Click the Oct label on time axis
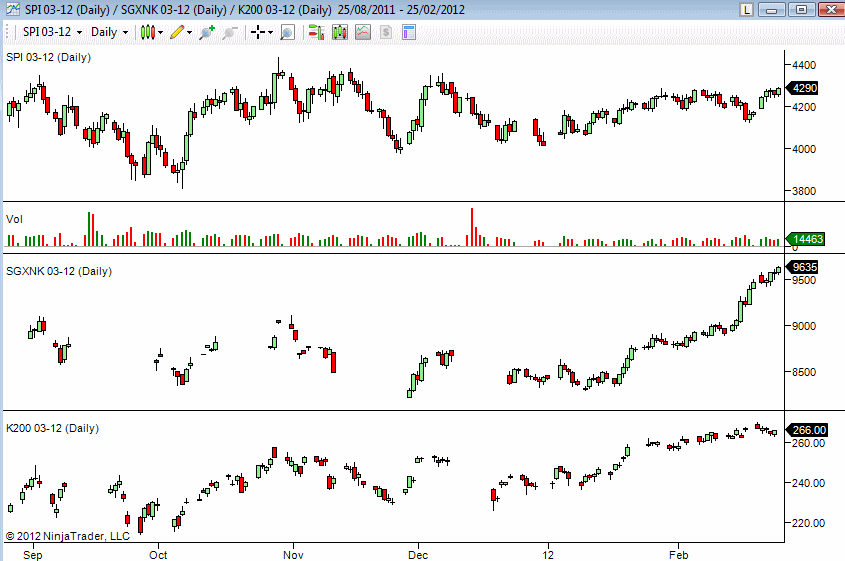 (x=158, y=555)
